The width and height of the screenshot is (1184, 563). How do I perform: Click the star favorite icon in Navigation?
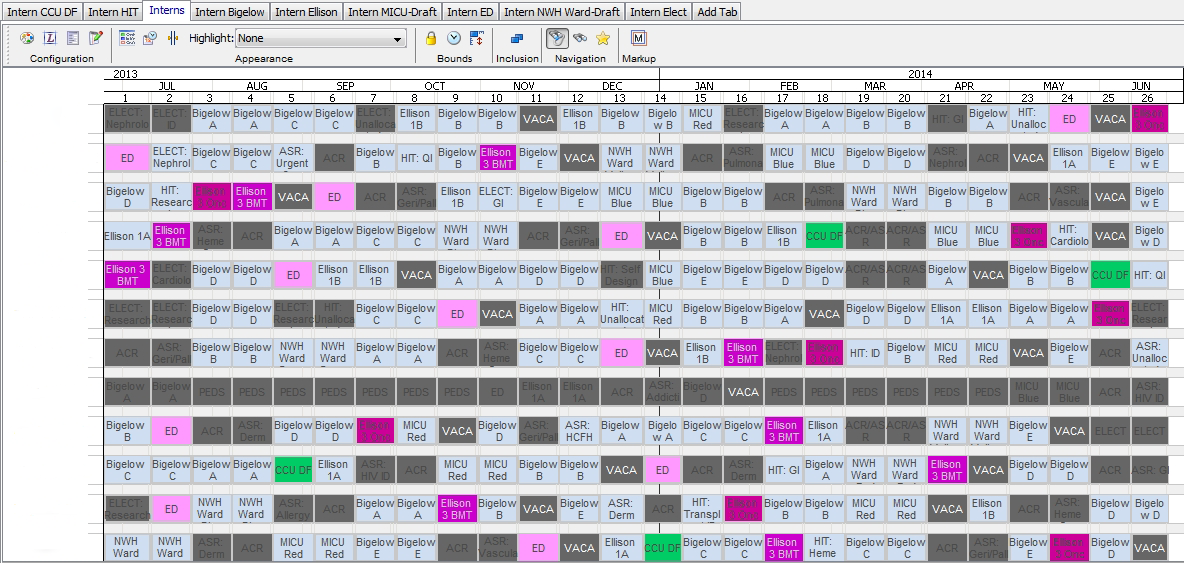pyautogui.click(x=603, y=38)
